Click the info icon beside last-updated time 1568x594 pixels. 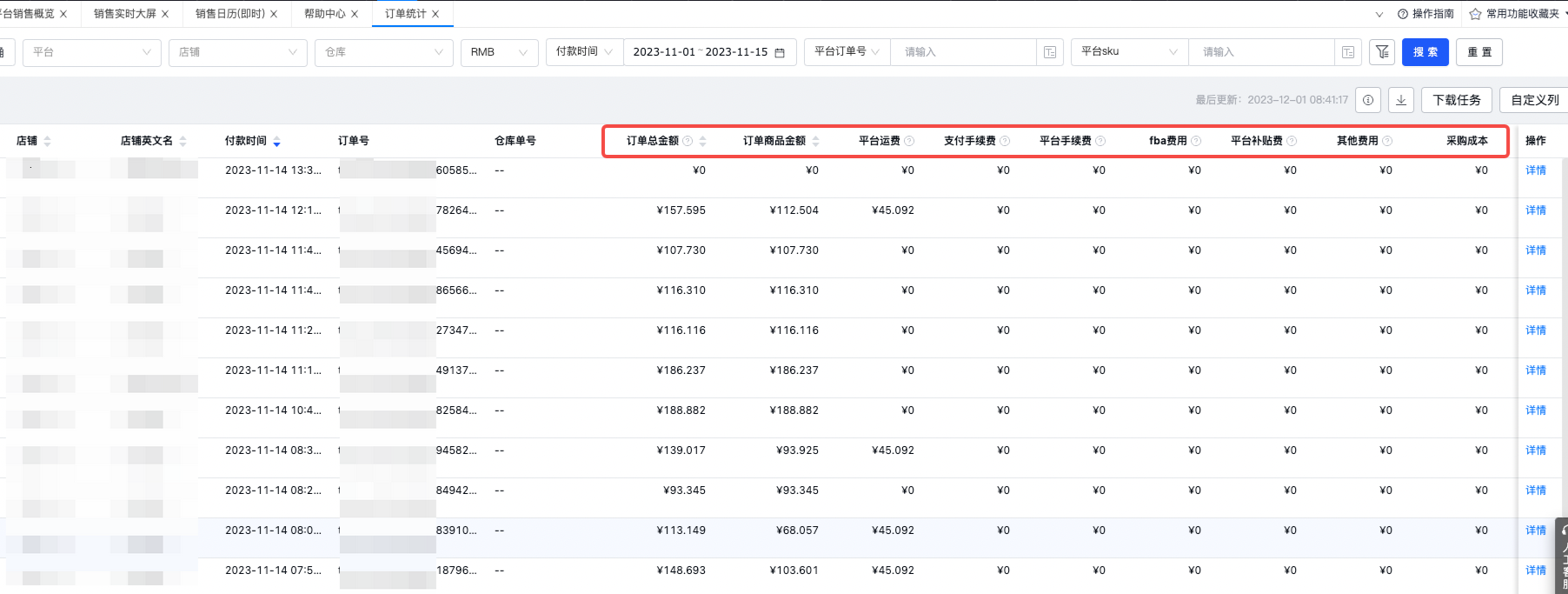[x=1368, y=100]
